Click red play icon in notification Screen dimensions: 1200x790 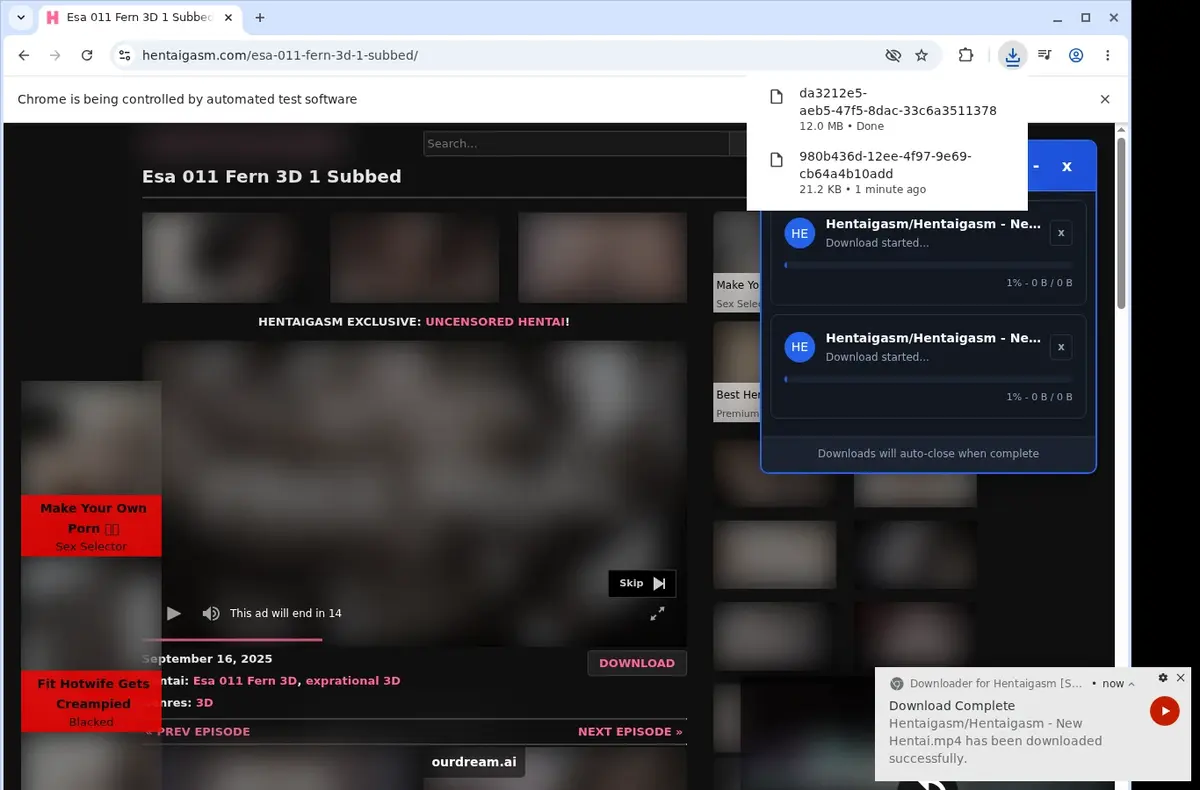[1164, 711]
